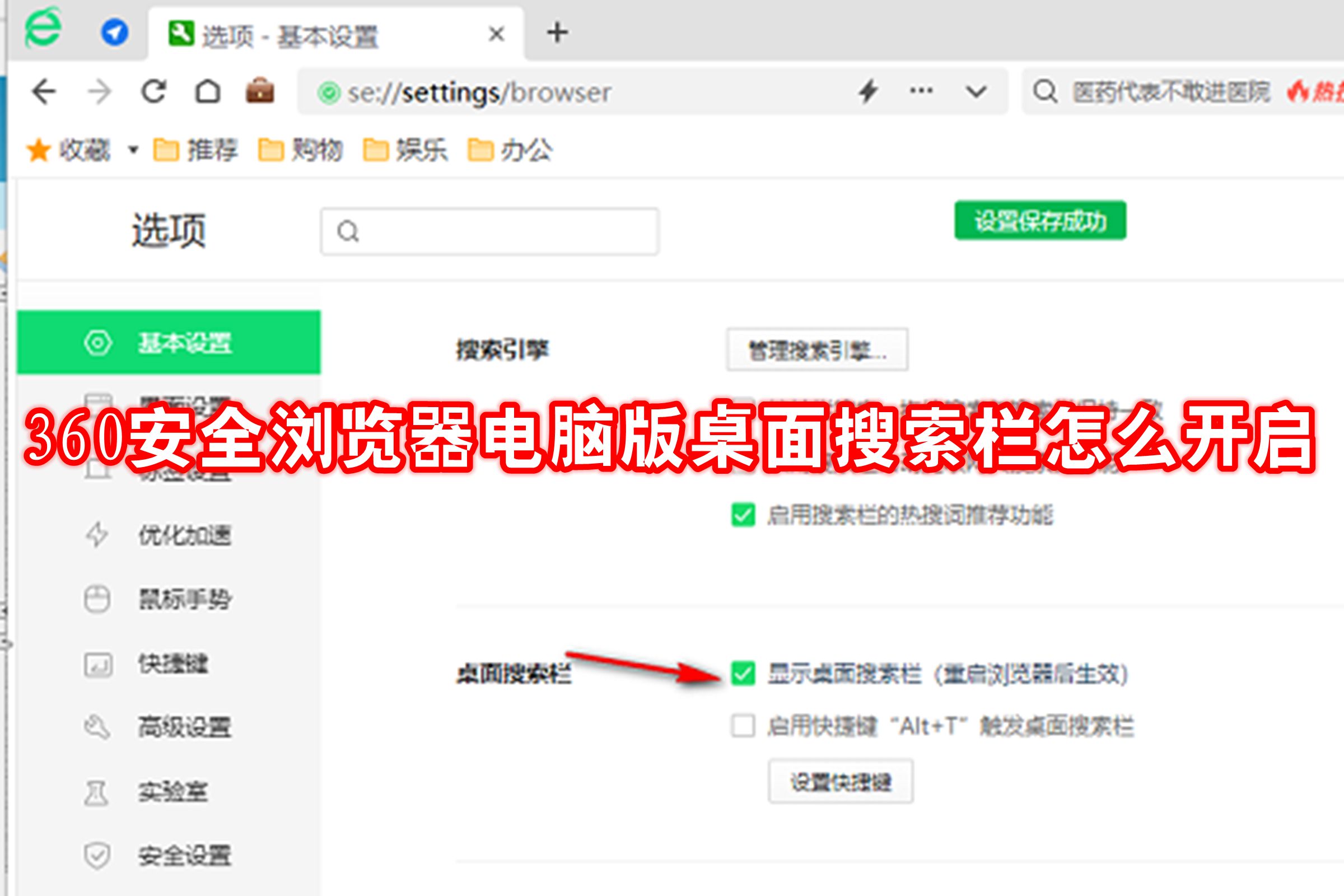Open the address bar chevron dropdown
This screenshot has height=896, width=1344.
point(975,90)
